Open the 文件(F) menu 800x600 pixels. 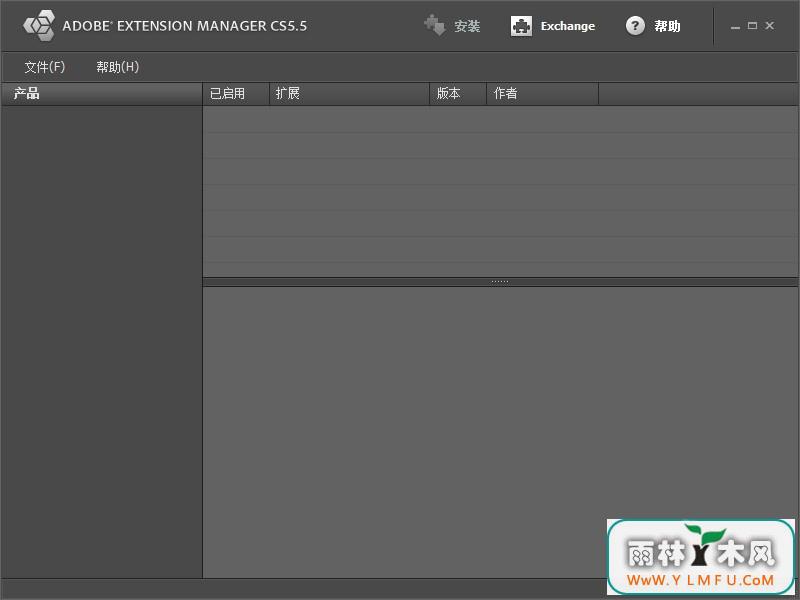point(45,67)
